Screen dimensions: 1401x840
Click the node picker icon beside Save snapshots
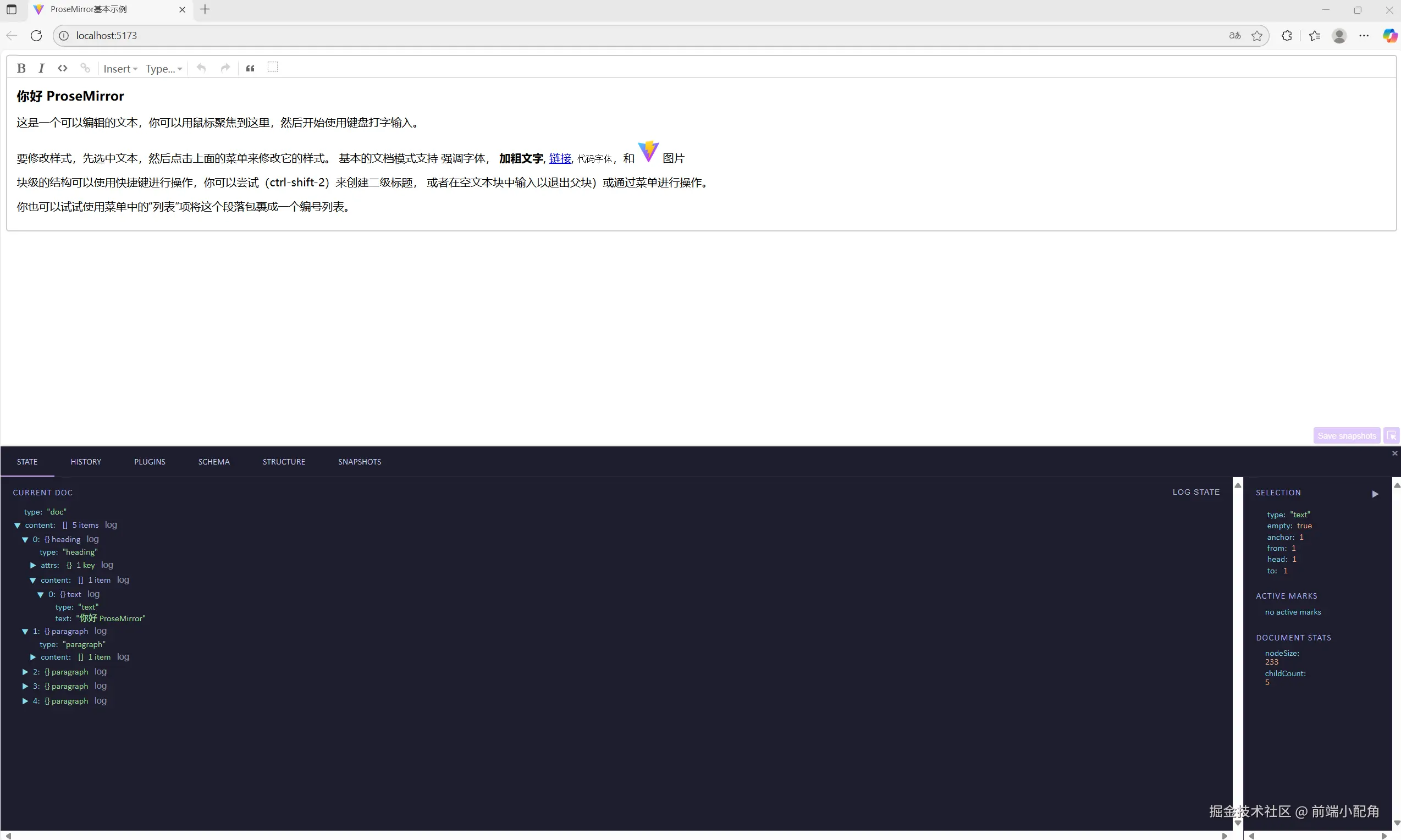(1391, 435)
